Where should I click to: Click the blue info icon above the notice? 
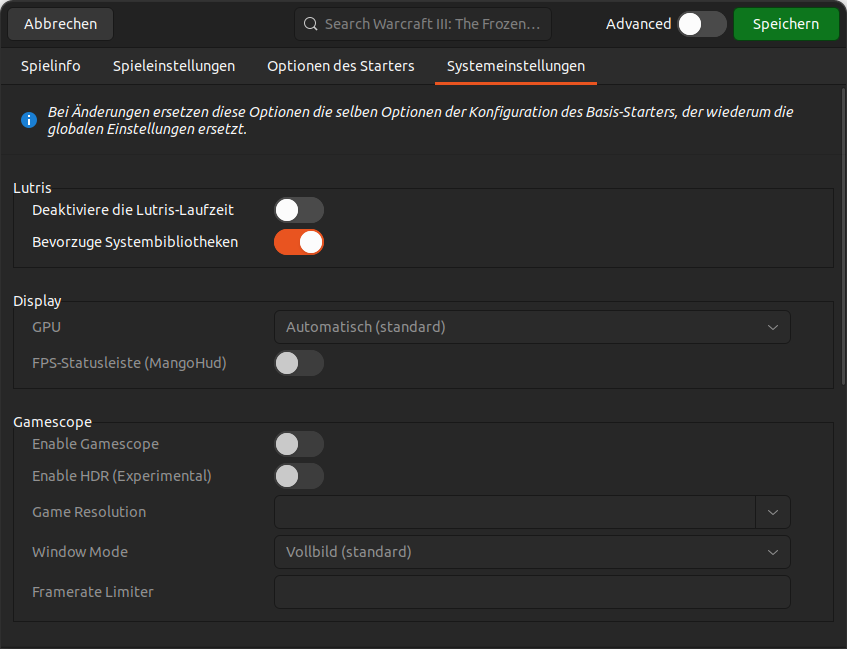[28, 119]
